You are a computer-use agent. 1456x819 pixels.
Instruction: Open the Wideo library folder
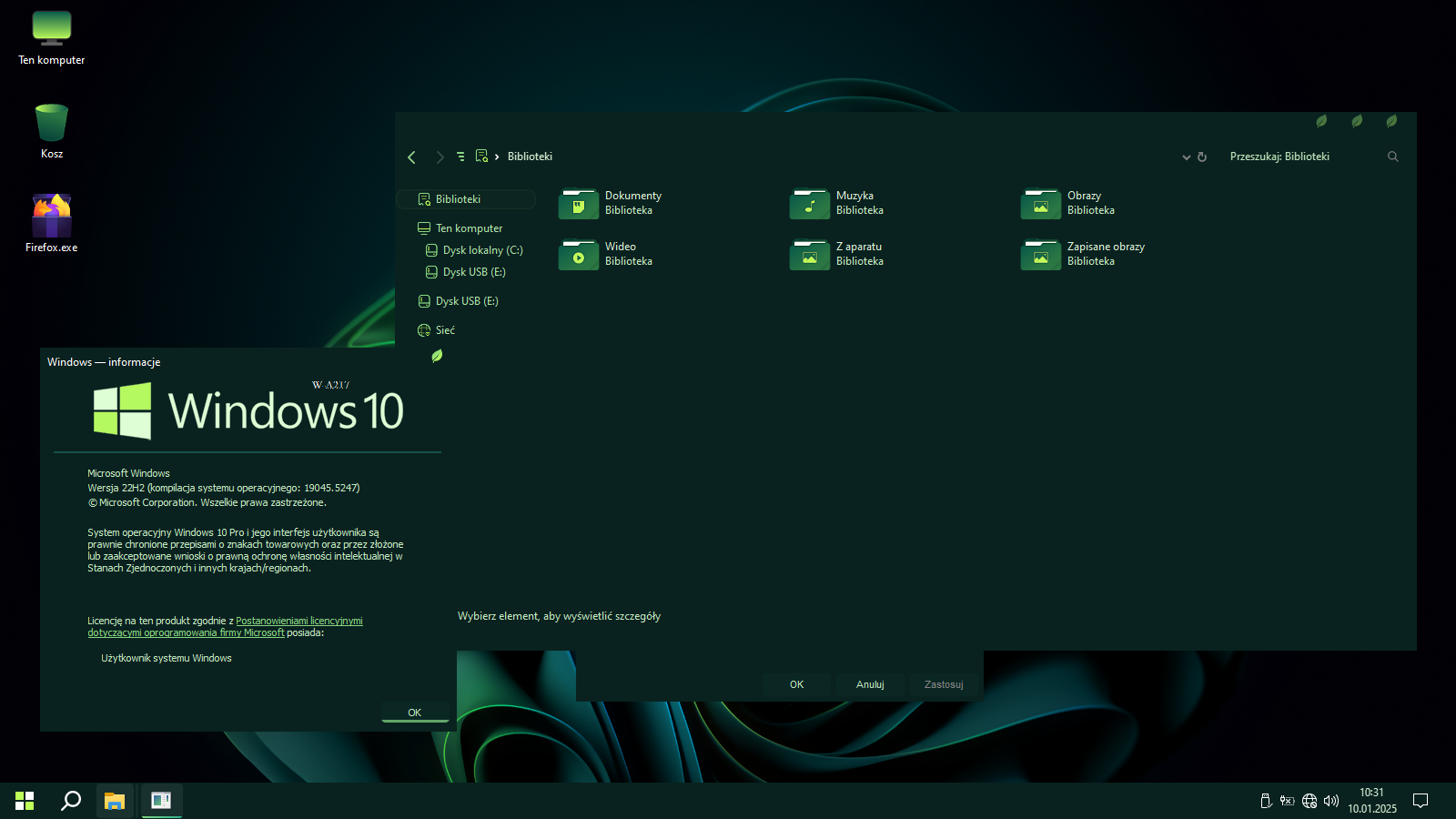point(579,255)
